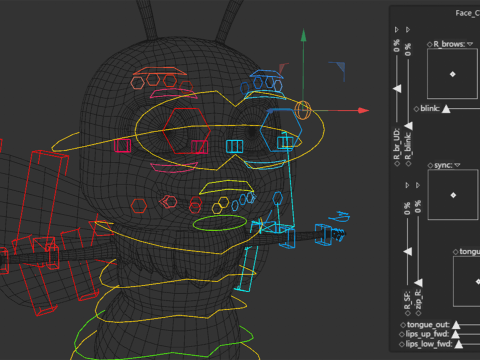Click the Face_C panel title

point(468,13)
